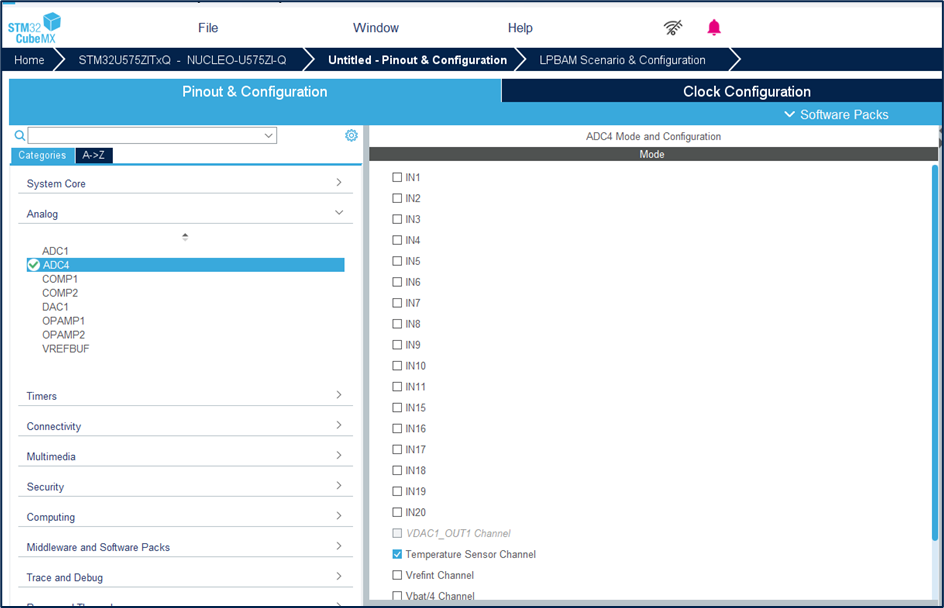Enable the IN10 channel checkbox
Screen dimensions: 944x608
397,365
